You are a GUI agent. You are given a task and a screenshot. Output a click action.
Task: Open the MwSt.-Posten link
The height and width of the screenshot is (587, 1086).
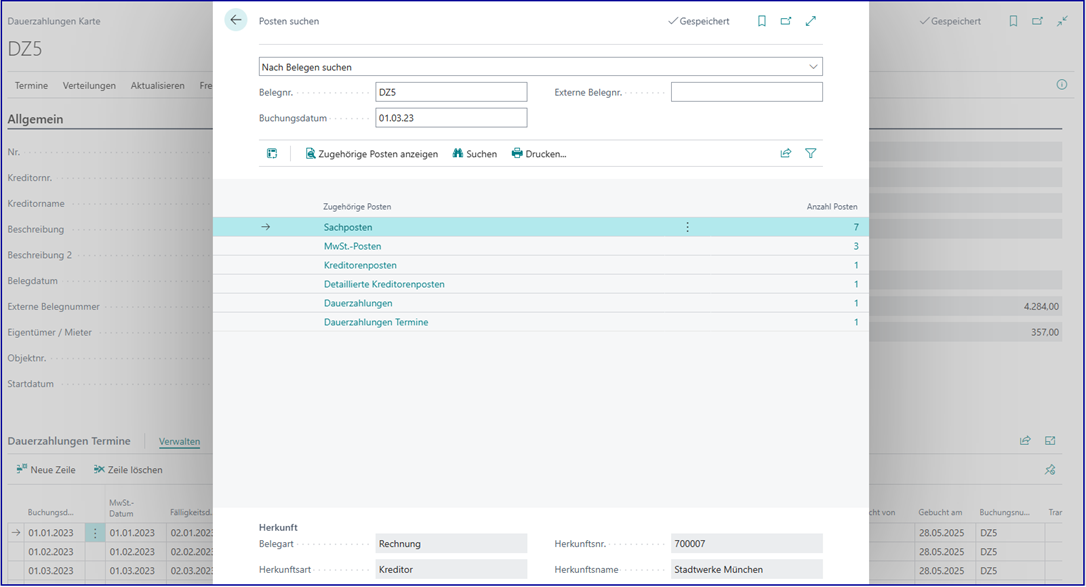pos(352,246)
